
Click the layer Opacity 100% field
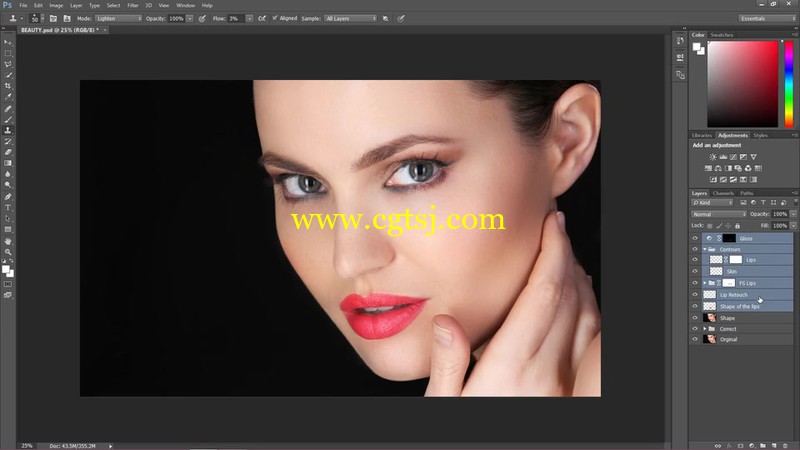780,214
